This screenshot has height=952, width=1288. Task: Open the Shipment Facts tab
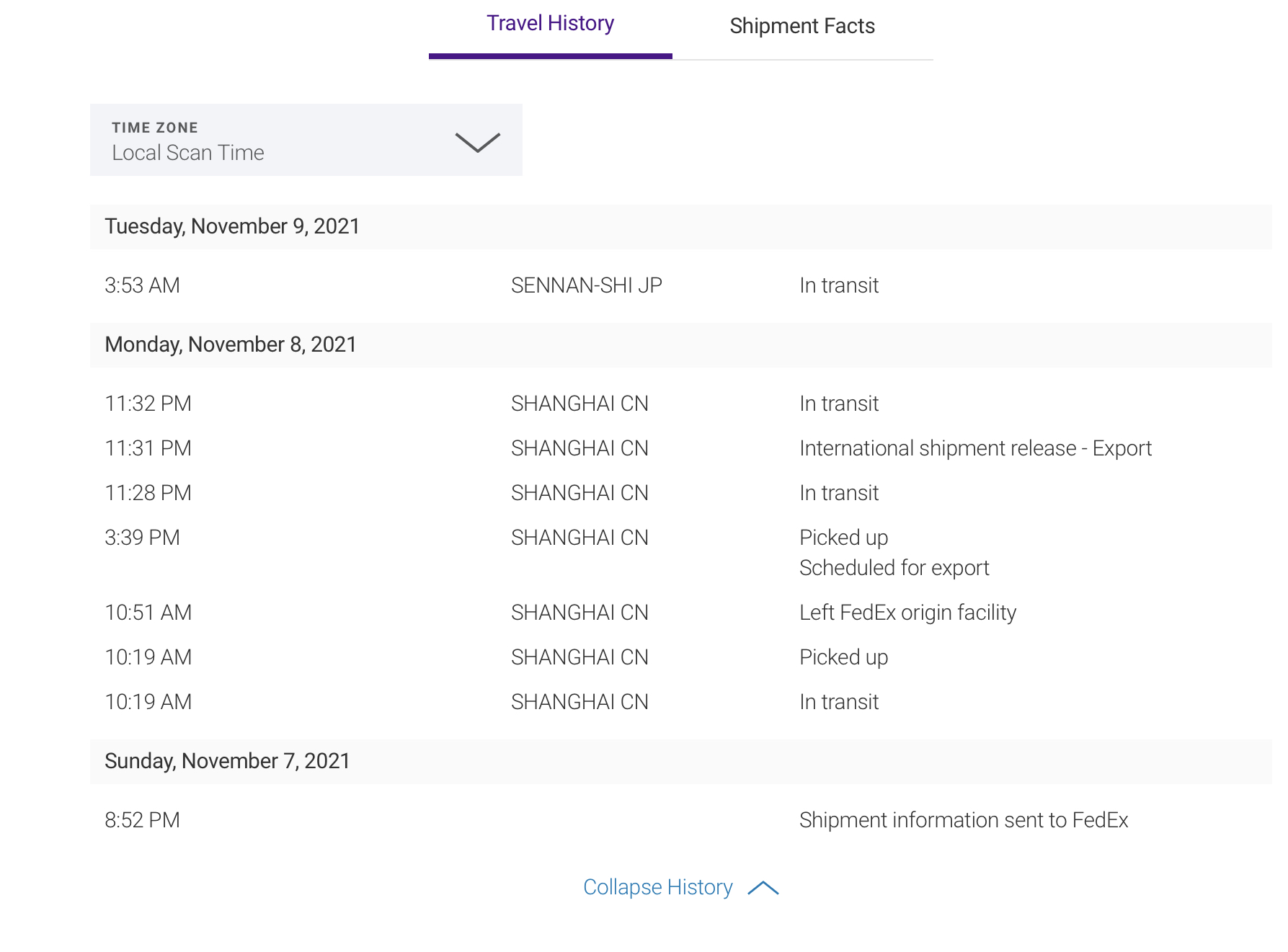tap(801, 27)
